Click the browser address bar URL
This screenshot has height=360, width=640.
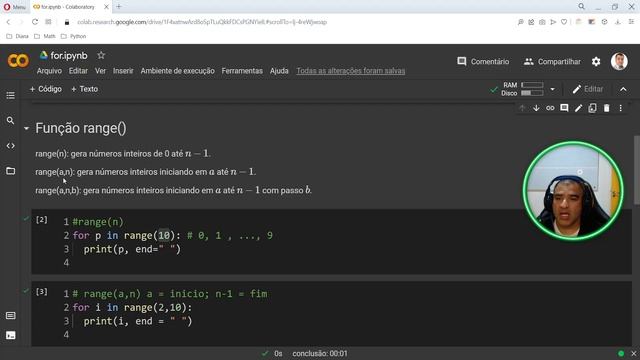(202, 22)
